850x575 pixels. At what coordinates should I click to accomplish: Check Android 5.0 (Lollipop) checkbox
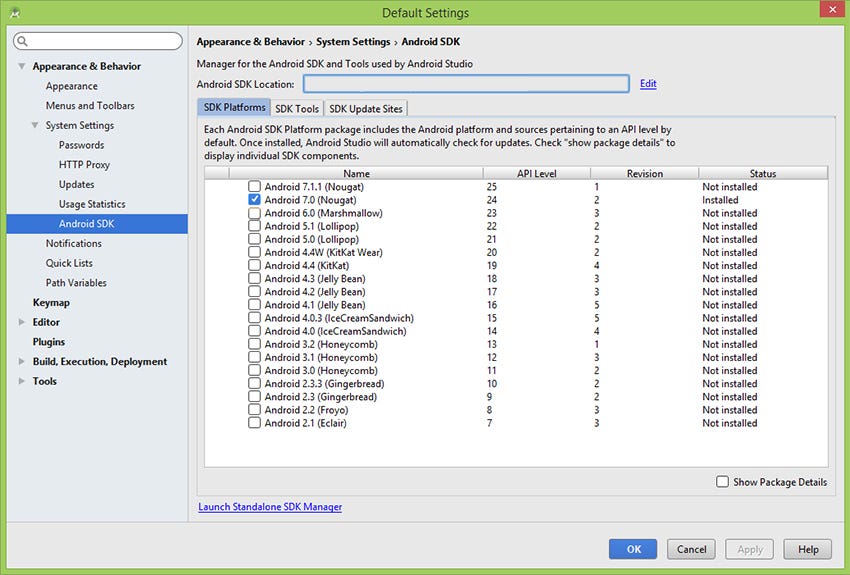coord(254,239)
